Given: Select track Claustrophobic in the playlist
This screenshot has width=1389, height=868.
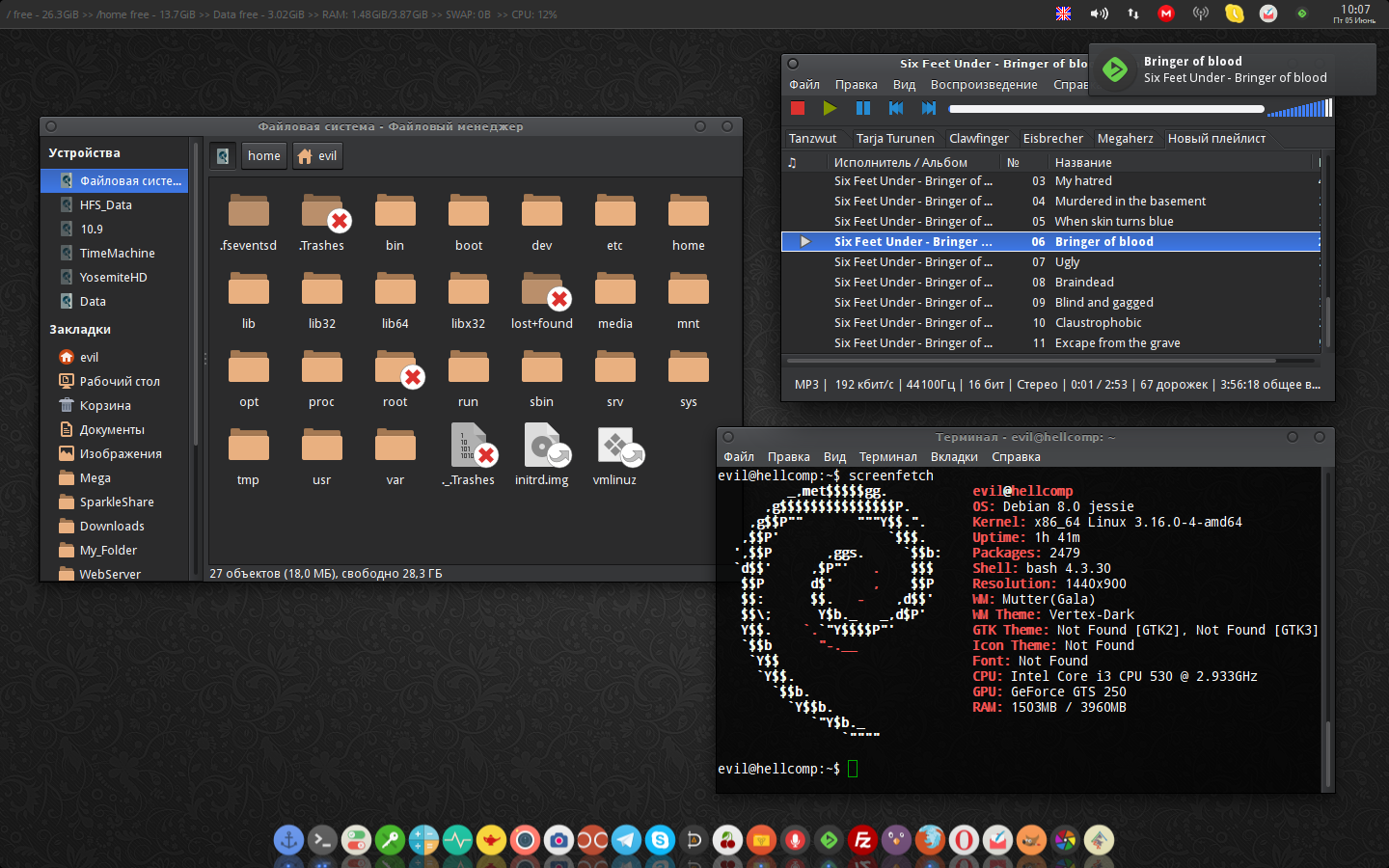Looking at the screenshot, I should point(1050,323).
